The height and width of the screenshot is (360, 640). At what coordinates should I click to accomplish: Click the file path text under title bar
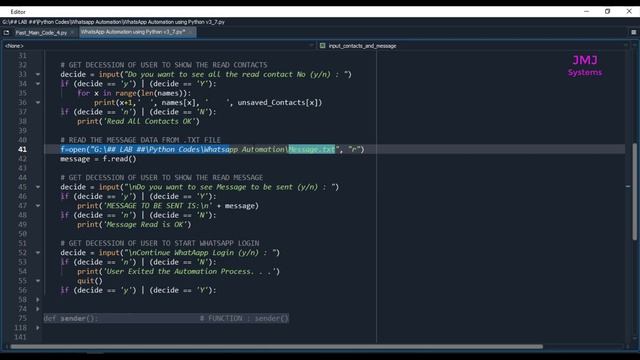tap(113, 22)
